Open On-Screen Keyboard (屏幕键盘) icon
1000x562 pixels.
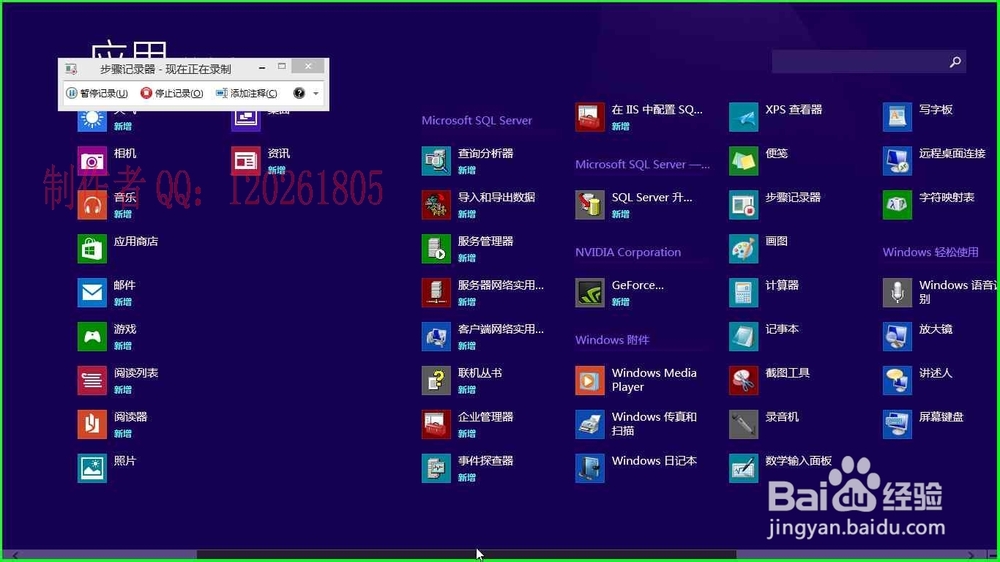click(x=897, y=425)
